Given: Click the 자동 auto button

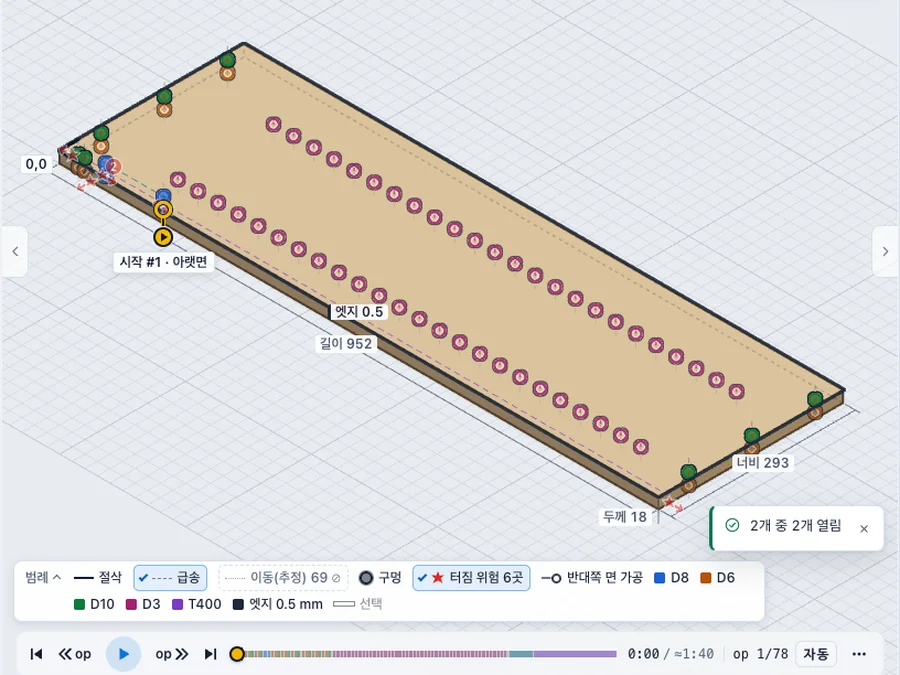Looking at the screenshot, I should (x=816, y=654).
